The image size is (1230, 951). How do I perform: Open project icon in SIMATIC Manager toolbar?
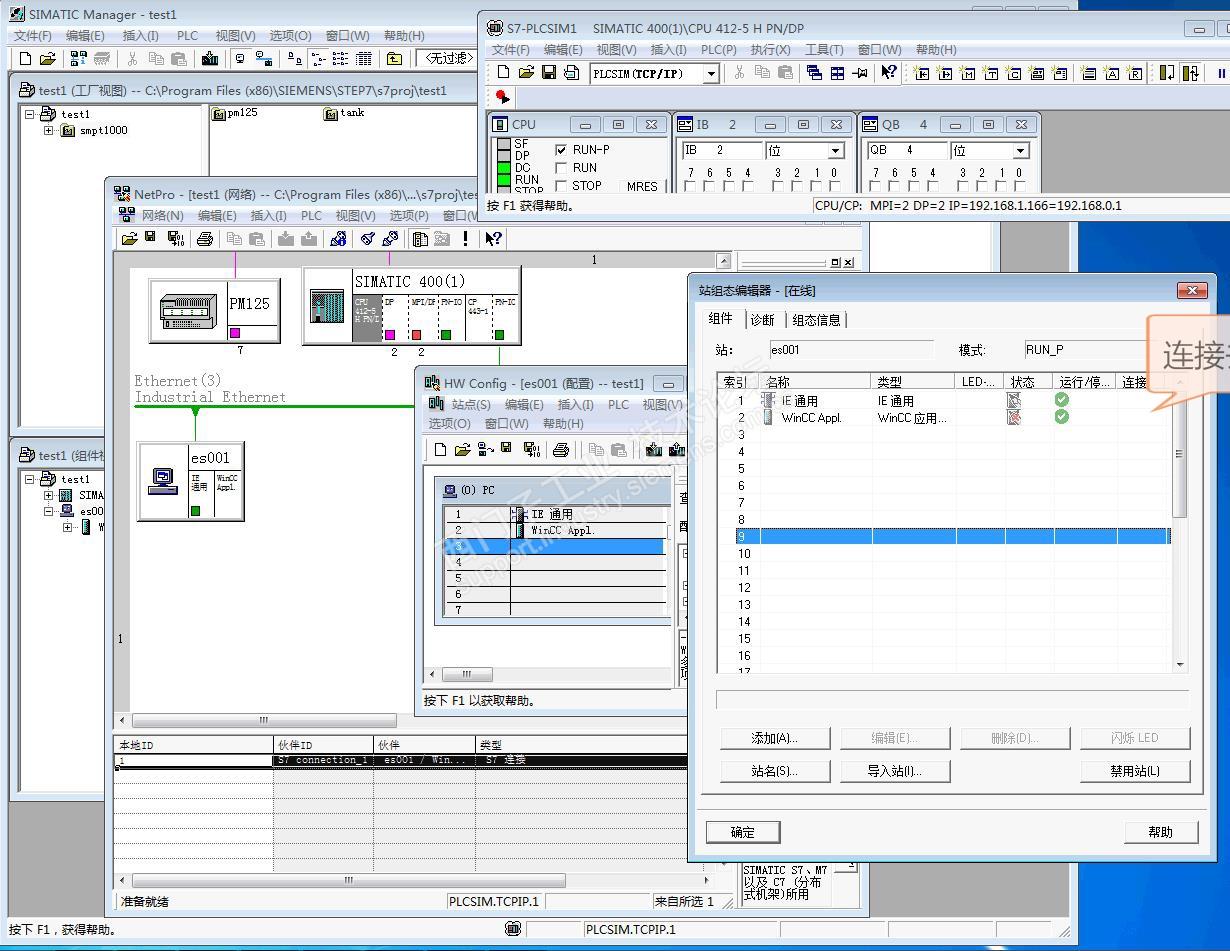point(47,59)
